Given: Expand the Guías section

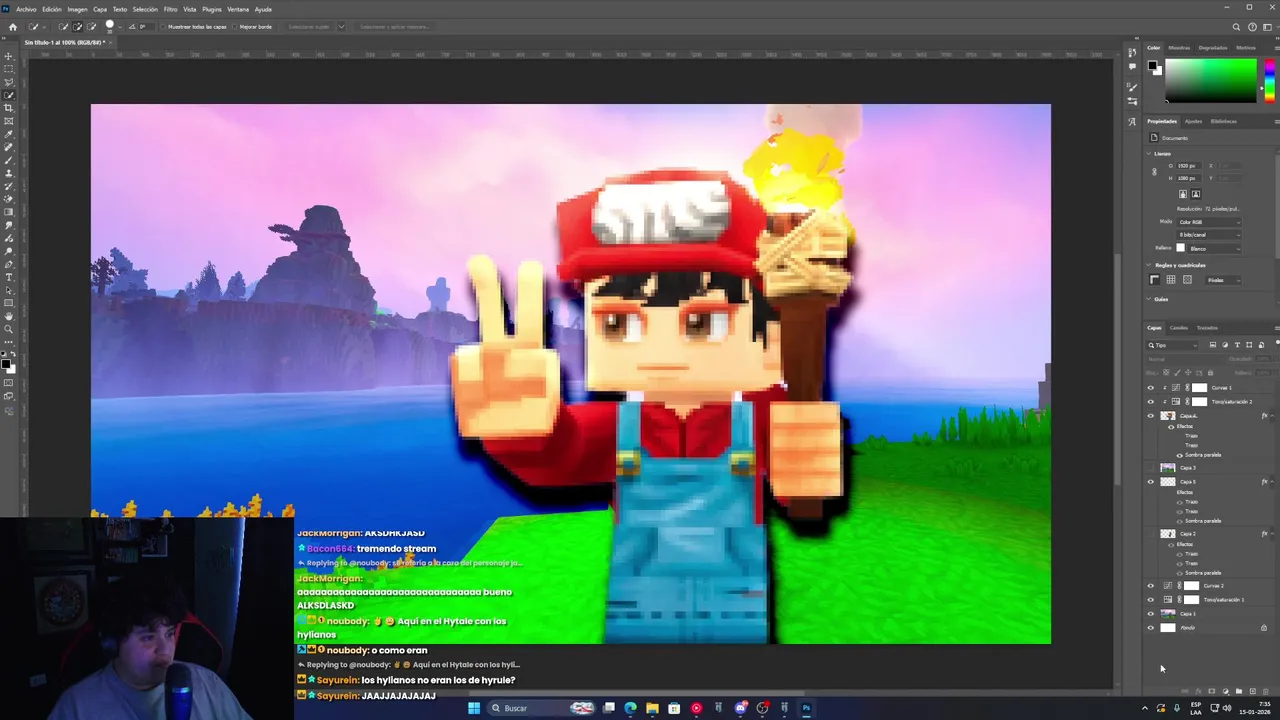Looking at the screenshot, I should tap(1149, 299).
